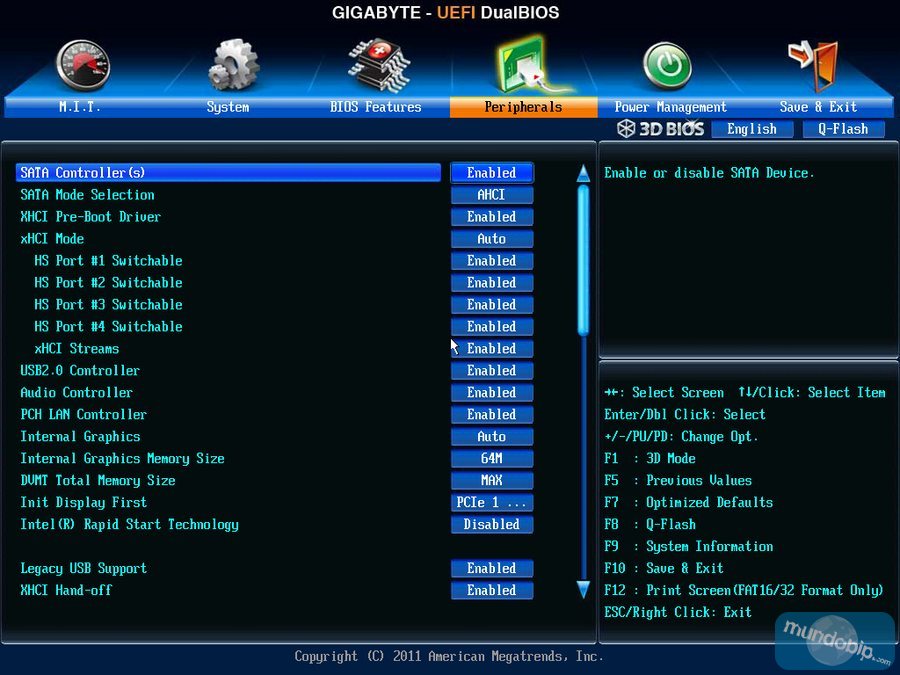The width and height of the screenshot is (900, 675).
Task: Click the F7 Optimized Defaults help line
Action: (689, 502)
